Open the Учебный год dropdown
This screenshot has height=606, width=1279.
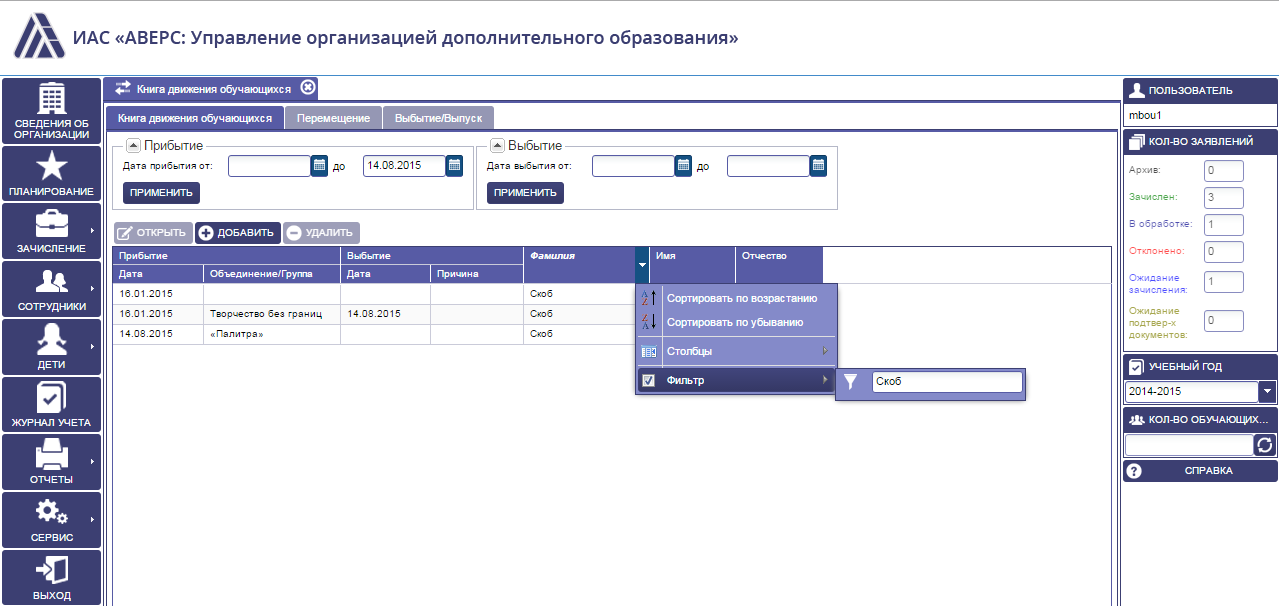tap(1267, 392)
